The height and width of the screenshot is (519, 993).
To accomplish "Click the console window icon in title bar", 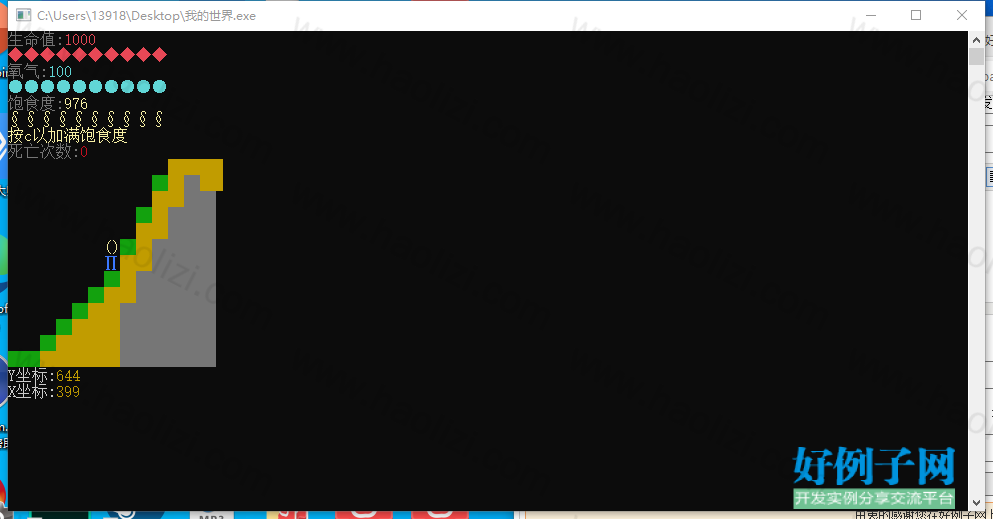I will [23, 15].
